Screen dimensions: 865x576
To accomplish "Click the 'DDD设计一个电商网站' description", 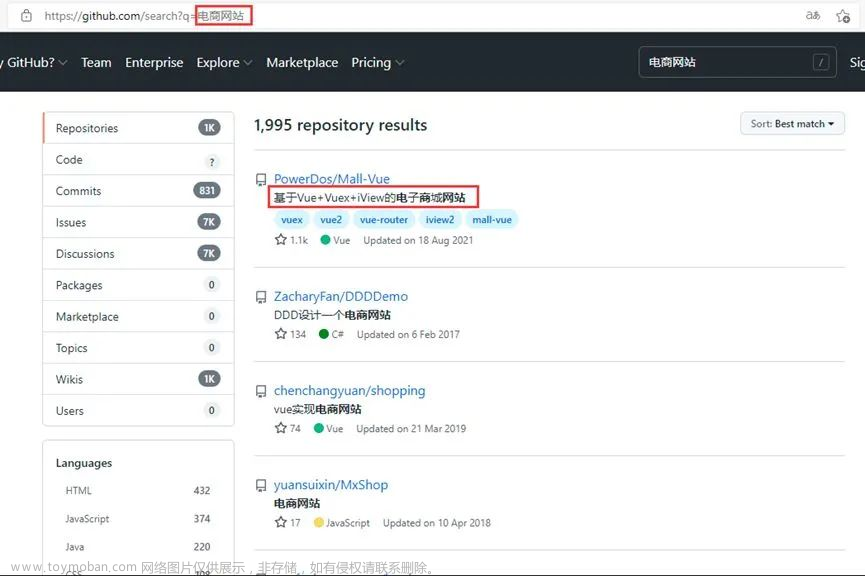I will click(x=332, y=315).
